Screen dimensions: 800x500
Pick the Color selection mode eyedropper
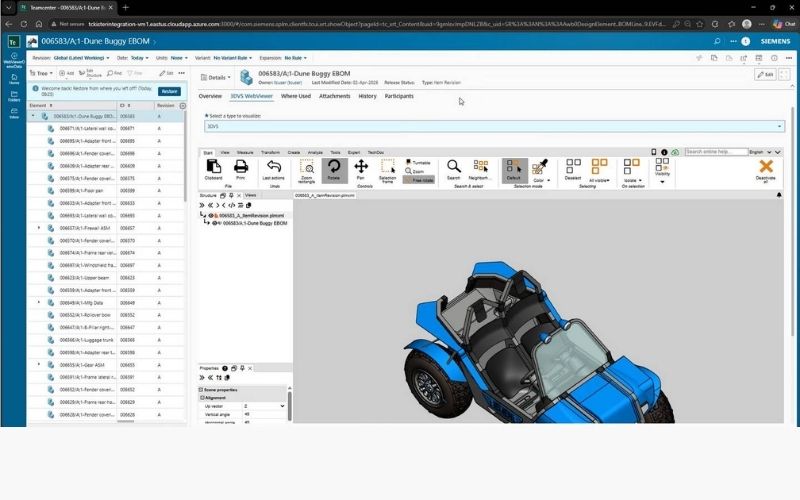tap(540, 167)
